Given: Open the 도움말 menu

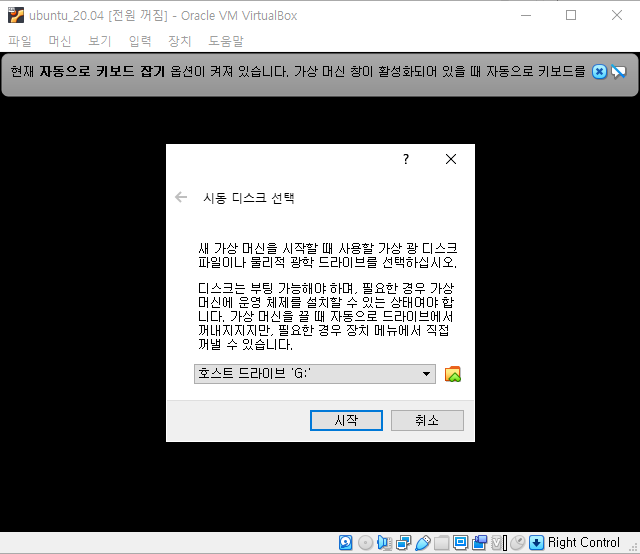Looking at the screenshot, I should [x=226, y=41].
